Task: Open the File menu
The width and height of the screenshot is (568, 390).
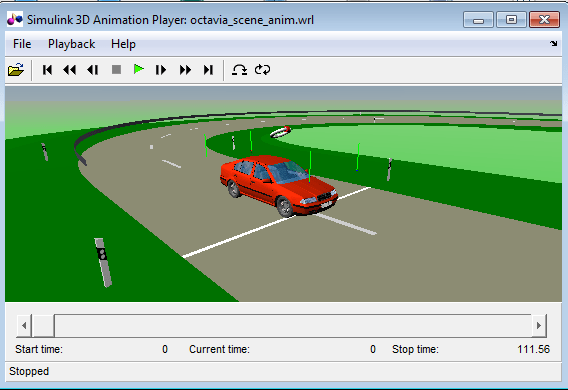Action: (x=22, y=44)
